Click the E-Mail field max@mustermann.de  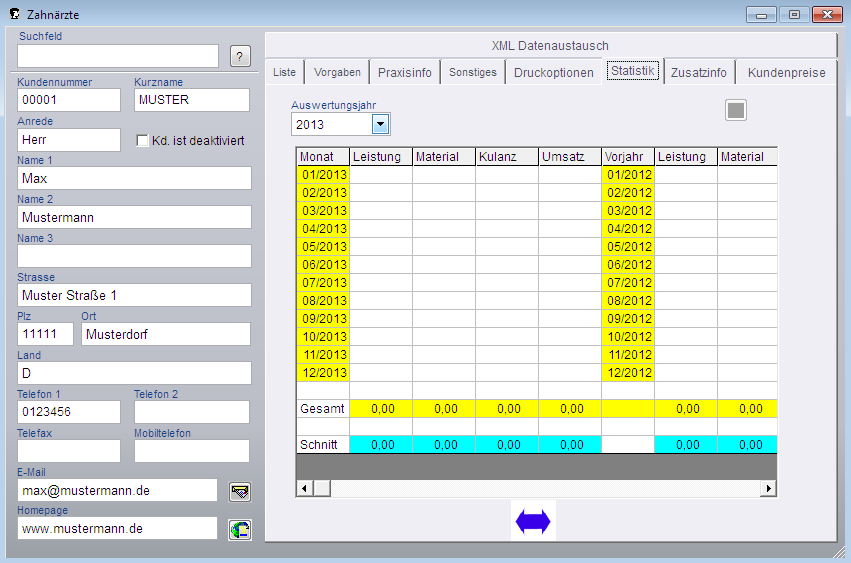point(117,490)
